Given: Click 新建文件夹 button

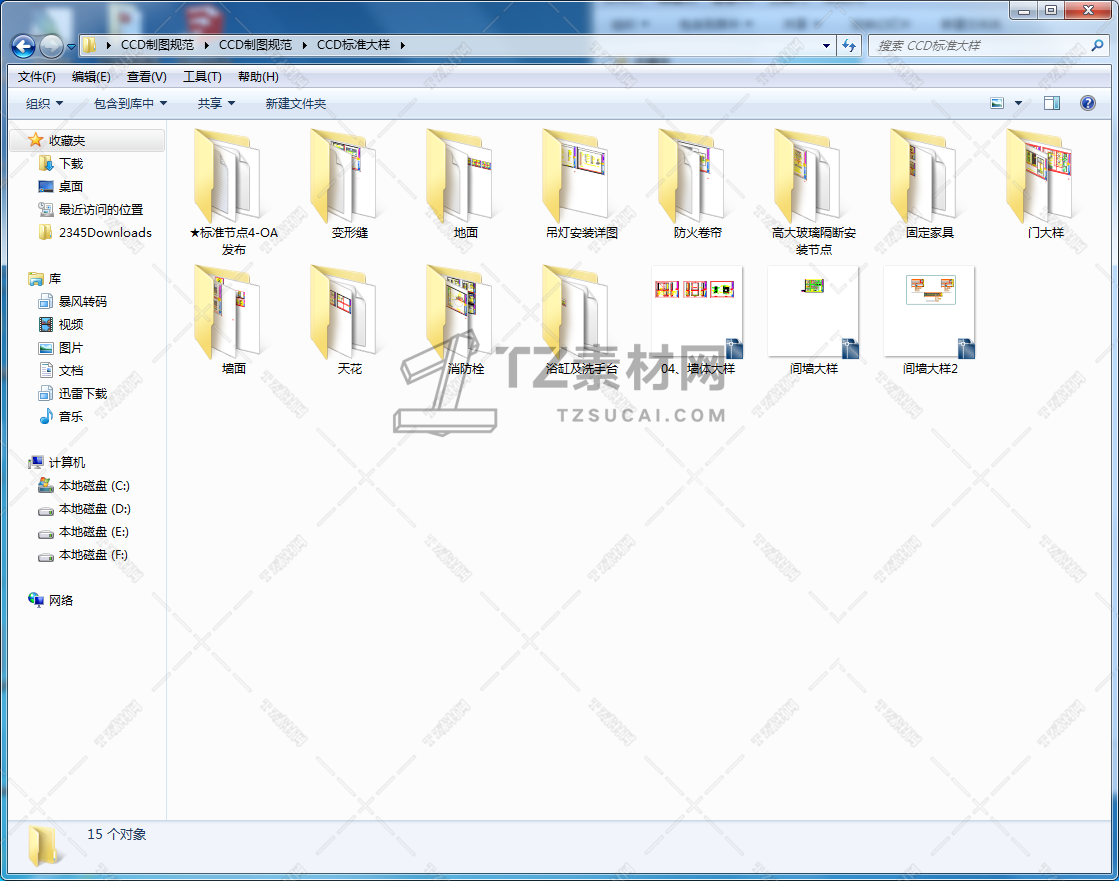Looking at the screenshot, I should point(295,103).
